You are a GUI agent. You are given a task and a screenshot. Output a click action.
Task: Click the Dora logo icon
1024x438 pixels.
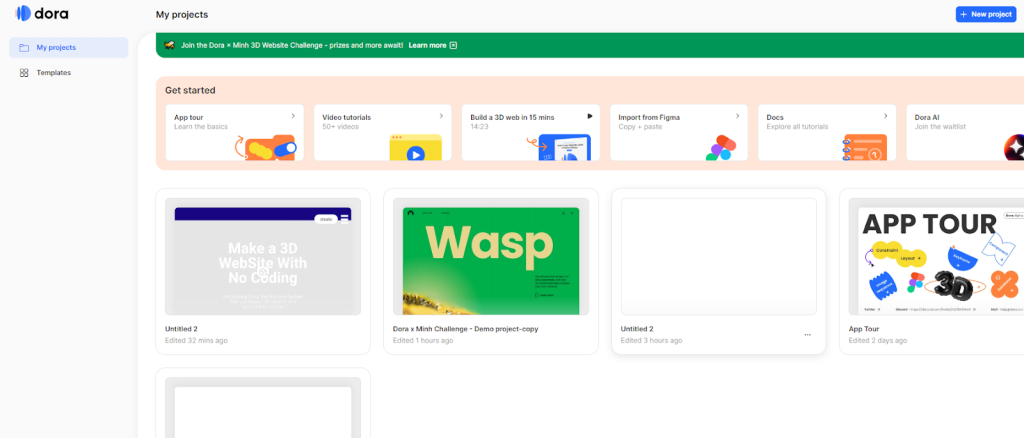pos(24,14)
